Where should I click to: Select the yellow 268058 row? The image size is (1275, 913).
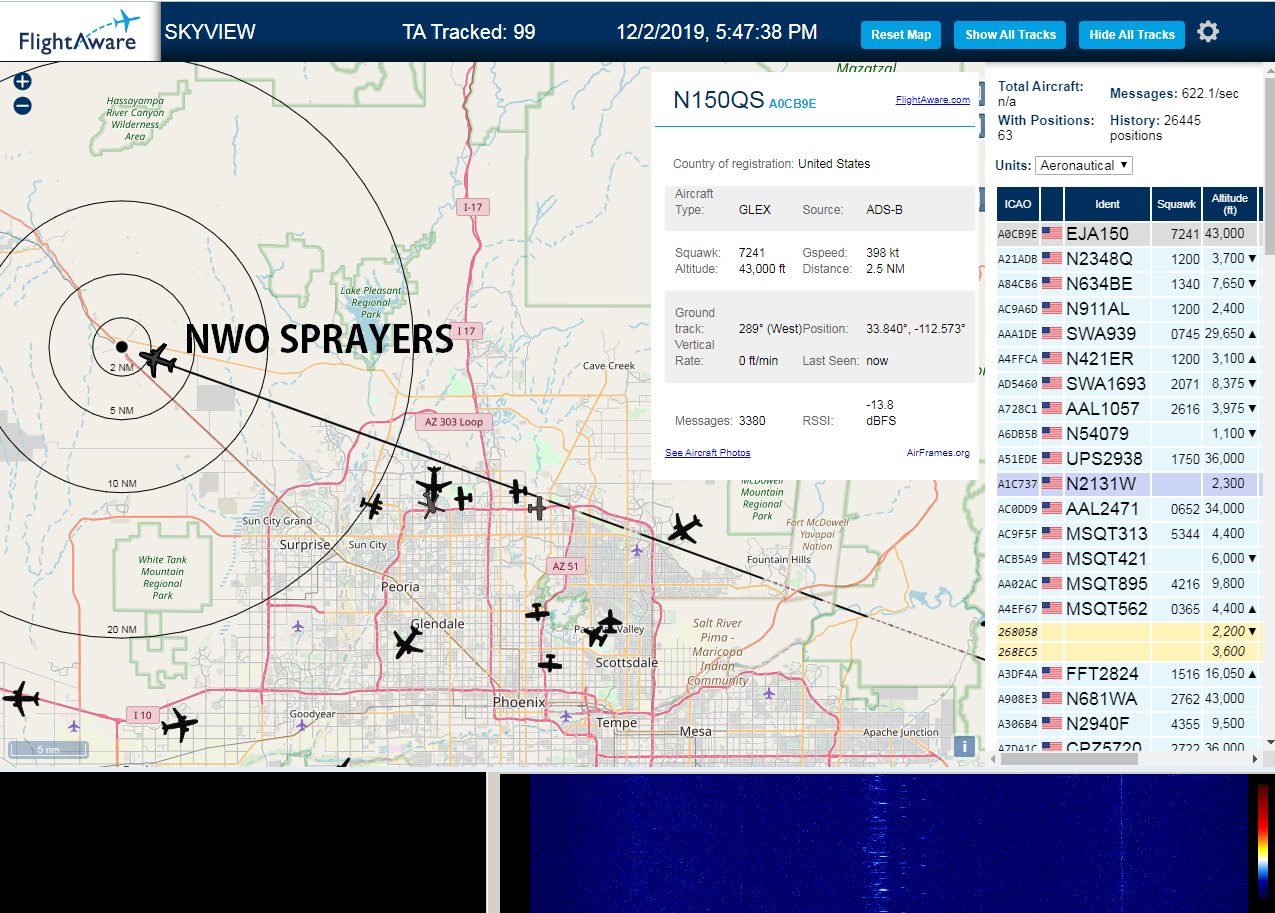[1129, 632]
